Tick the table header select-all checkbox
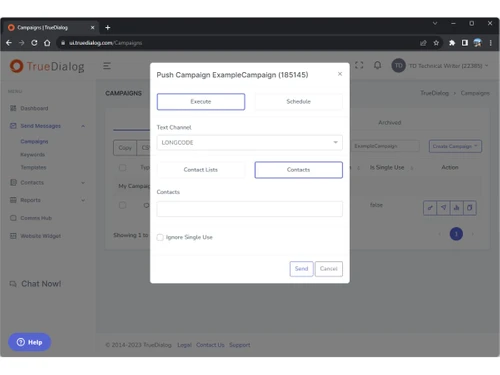The height and width of the screenshot is (375, 500). pyautogui.click(x=123, y=167)
